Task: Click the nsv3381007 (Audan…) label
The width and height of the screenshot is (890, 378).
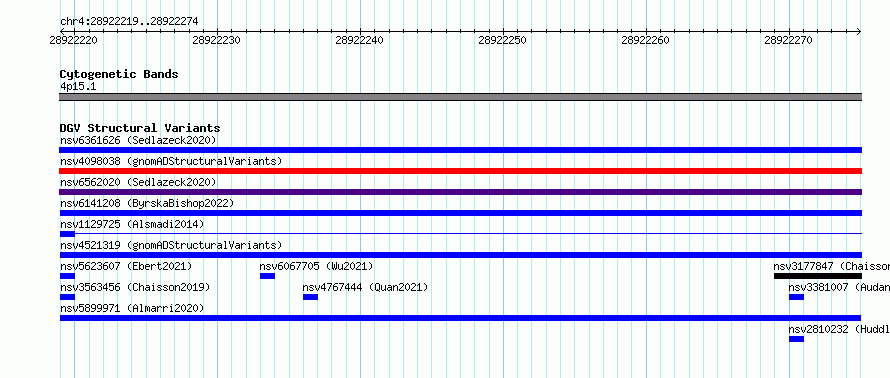Action: (839, 287)
